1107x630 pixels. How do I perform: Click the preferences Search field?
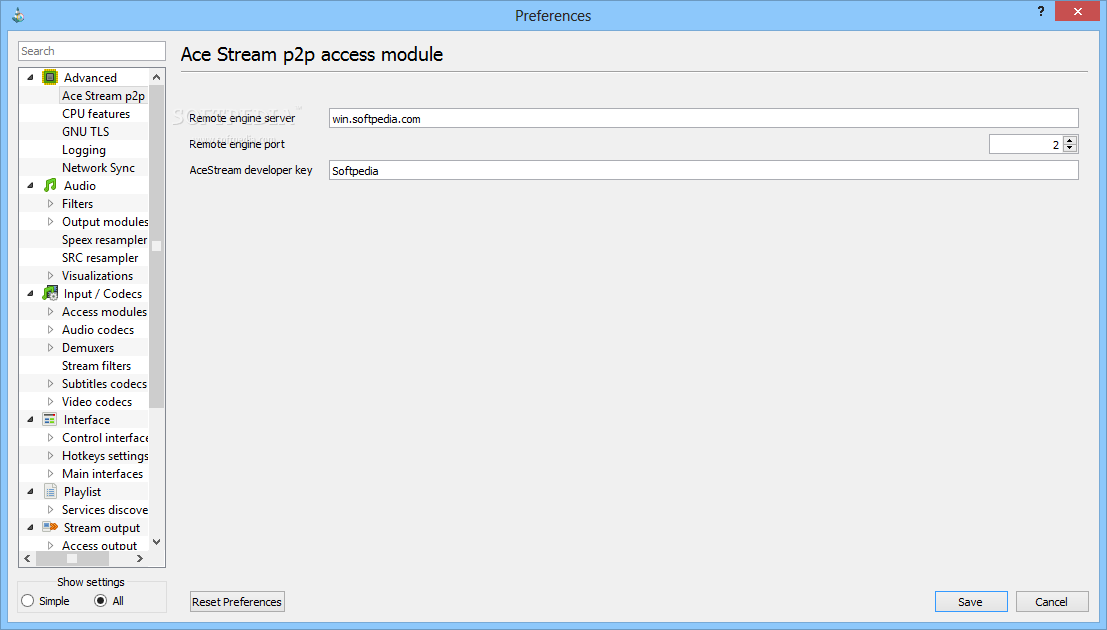pos(92,51)
